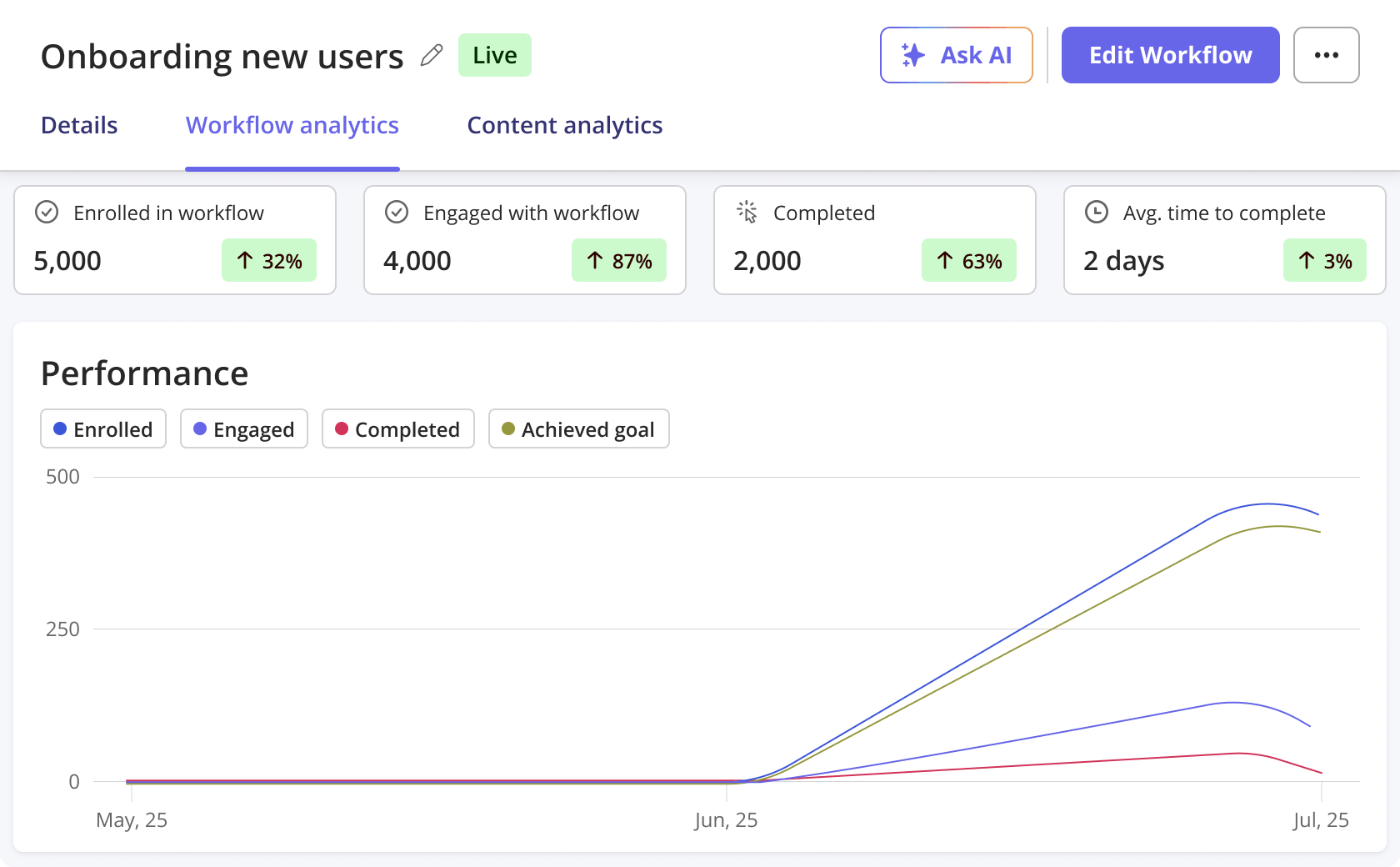Click the Completed cursor-click icon
Image resolution: width=1400 pixels, height=867 pixels.
click(747, 213)
